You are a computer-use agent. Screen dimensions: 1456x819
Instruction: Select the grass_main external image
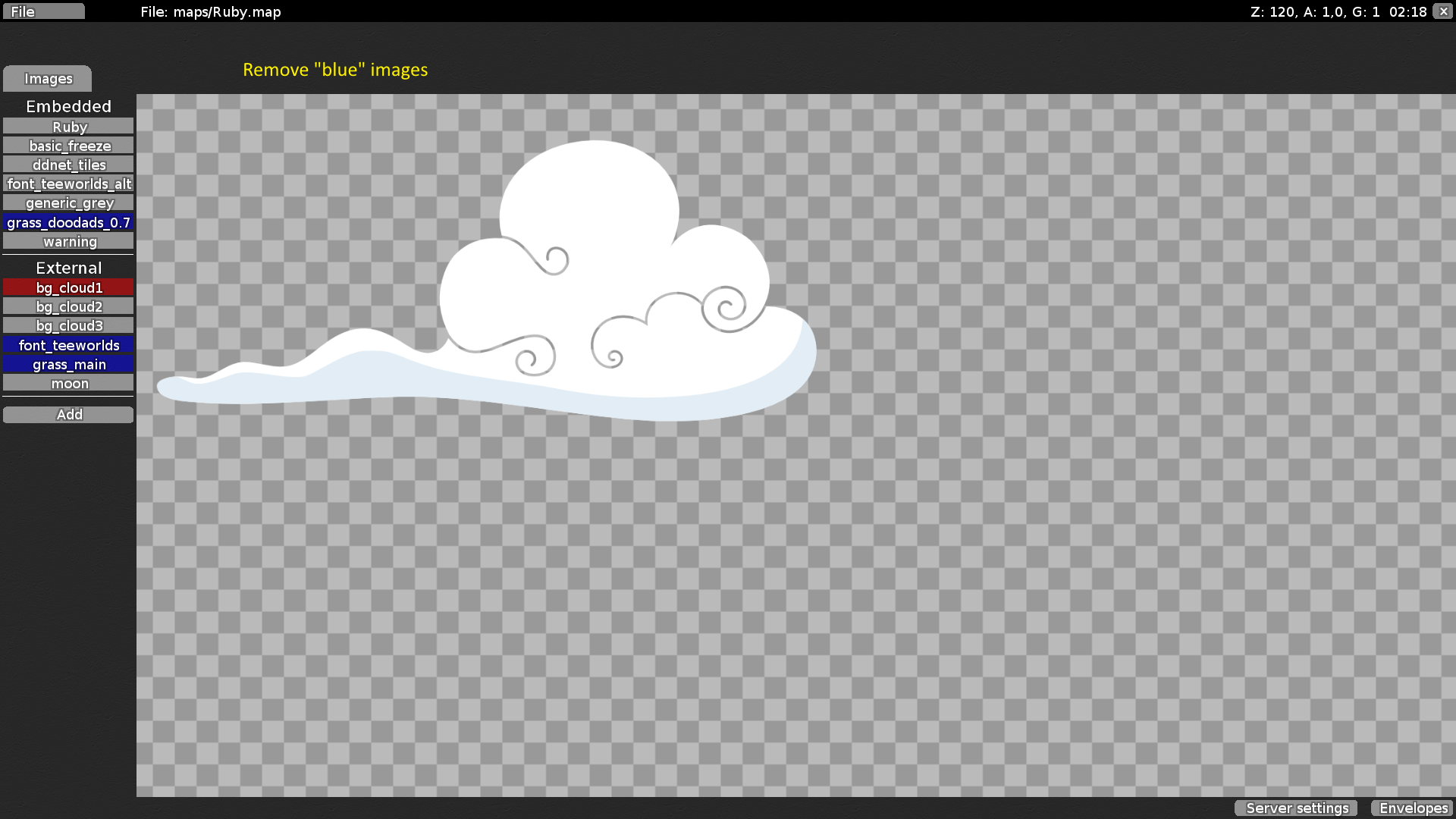[68, 364]
